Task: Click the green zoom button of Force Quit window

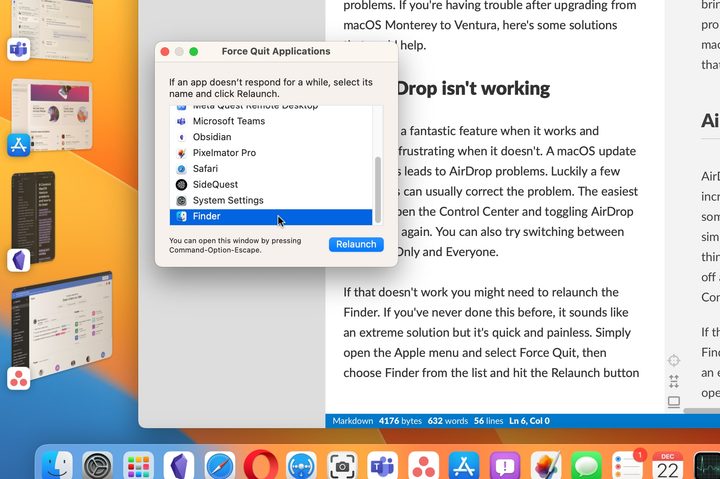Action: [x=194, y=51]
